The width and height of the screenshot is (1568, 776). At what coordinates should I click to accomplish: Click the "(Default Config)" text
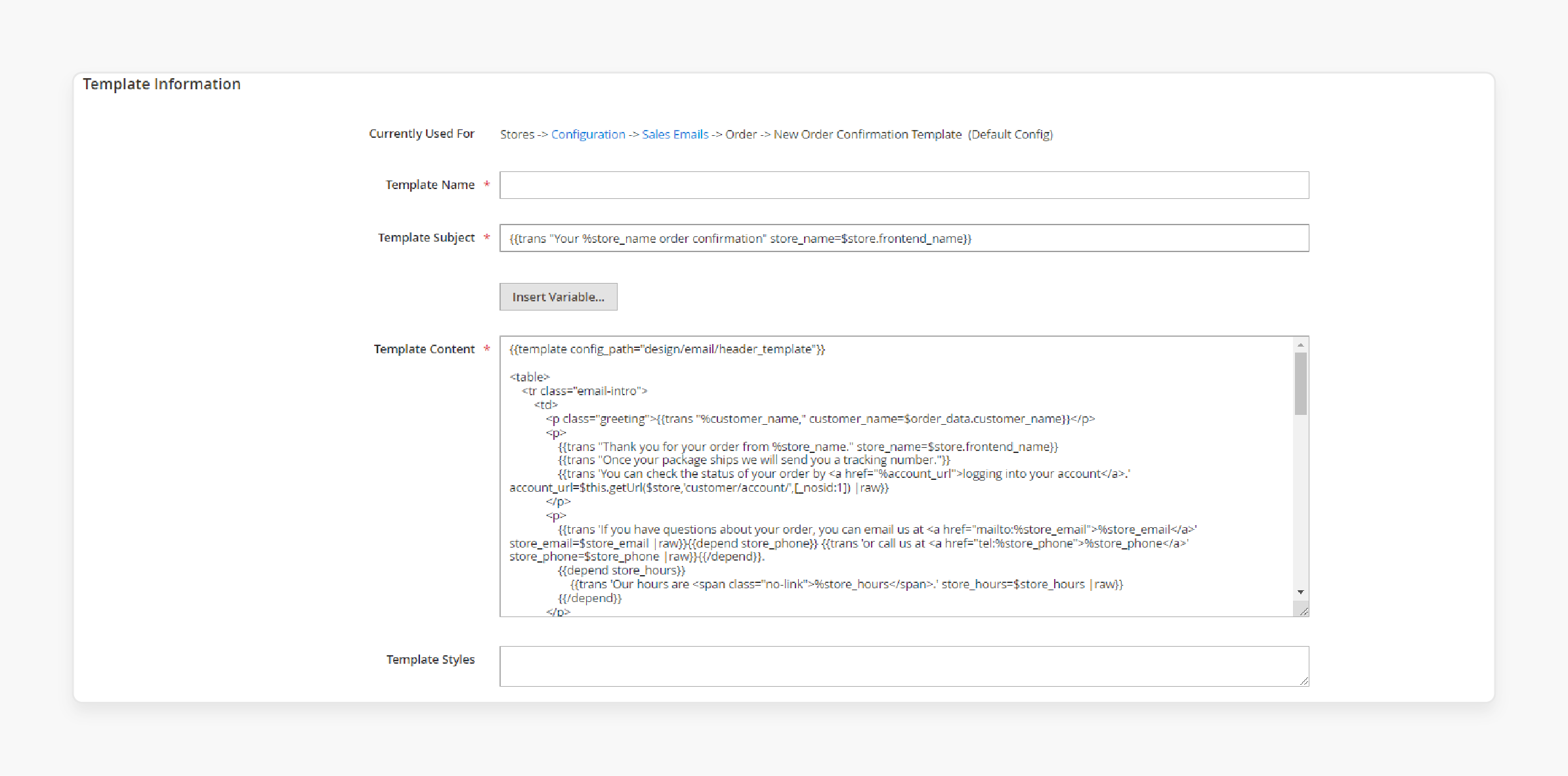[1010, 134]
